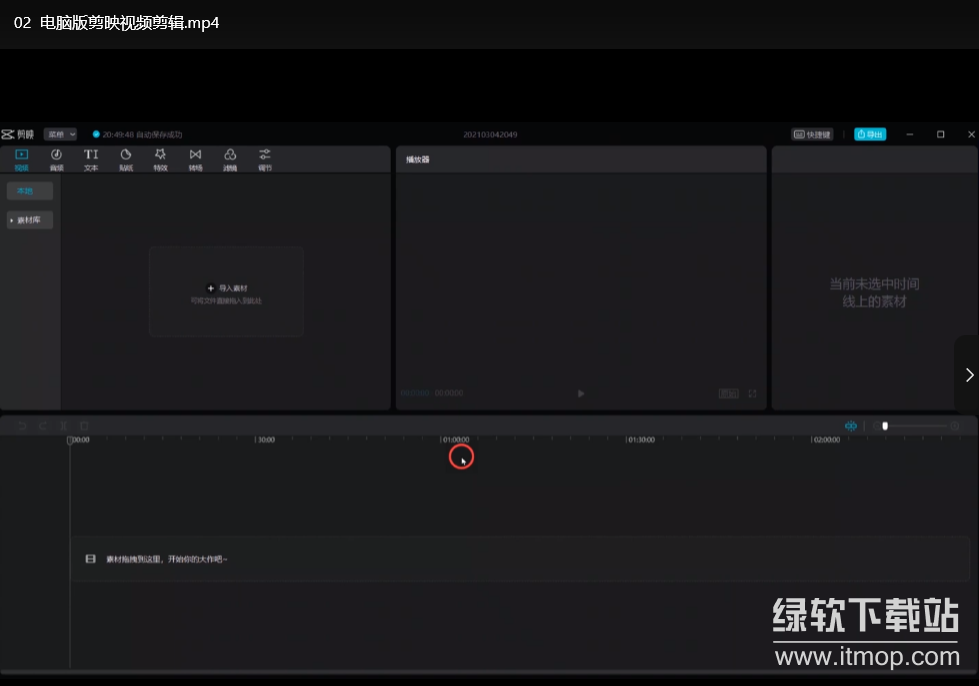Go to next video with right chevron
The image size is (979, 686).
click(969, 375)
